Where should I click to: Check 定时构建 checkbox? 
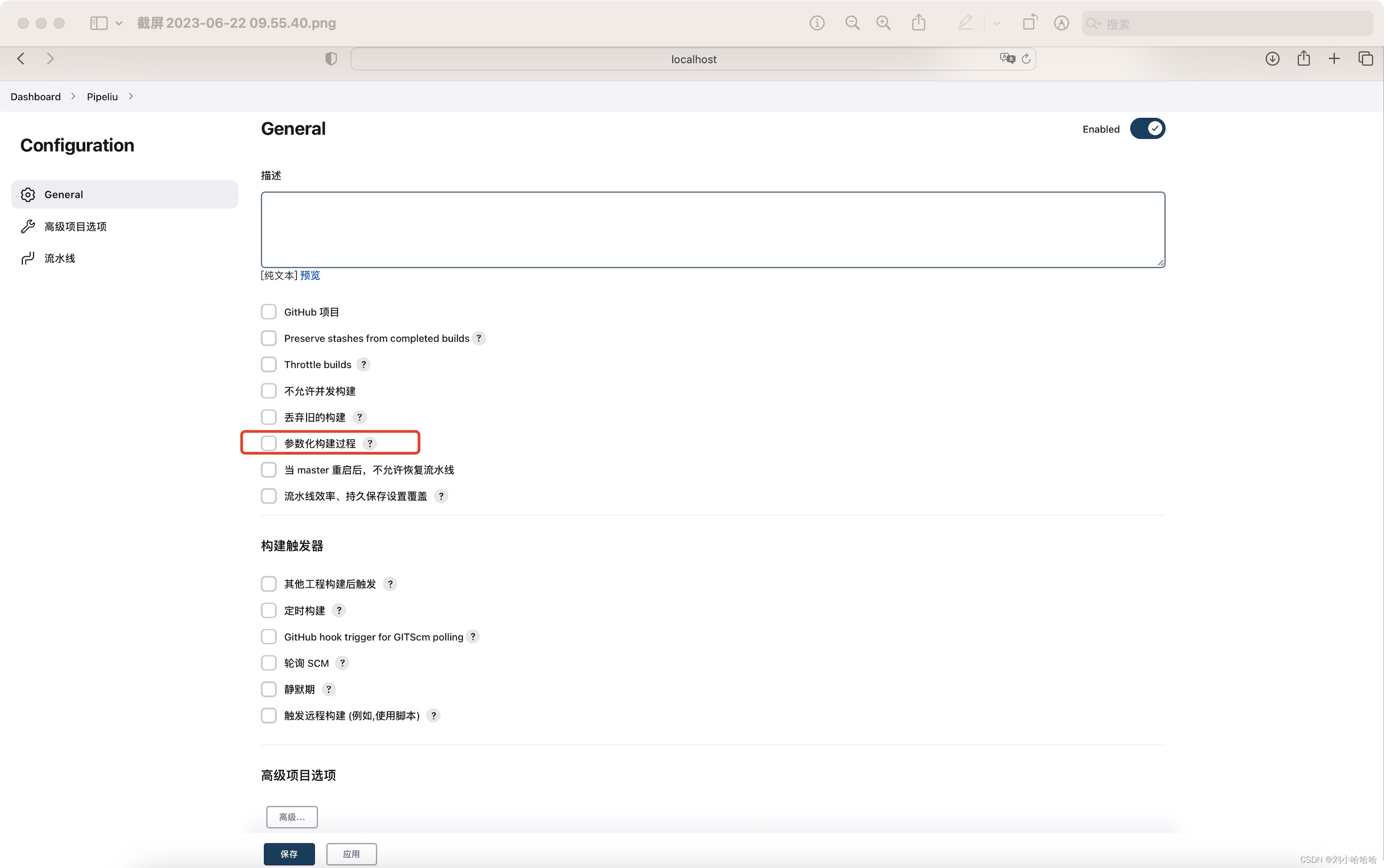269,610
